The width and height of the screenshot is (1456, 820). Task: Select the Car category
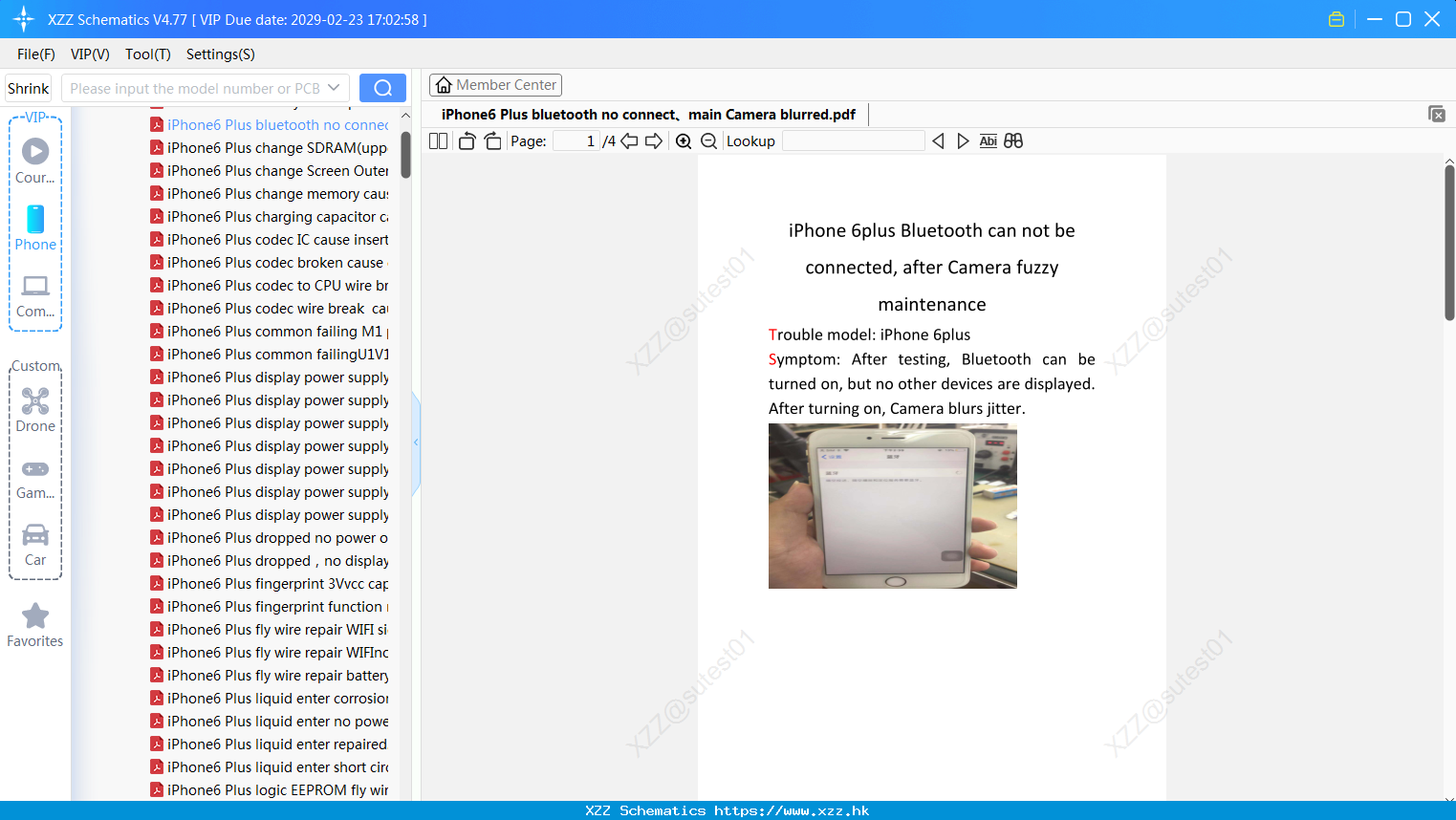[35, 545]
